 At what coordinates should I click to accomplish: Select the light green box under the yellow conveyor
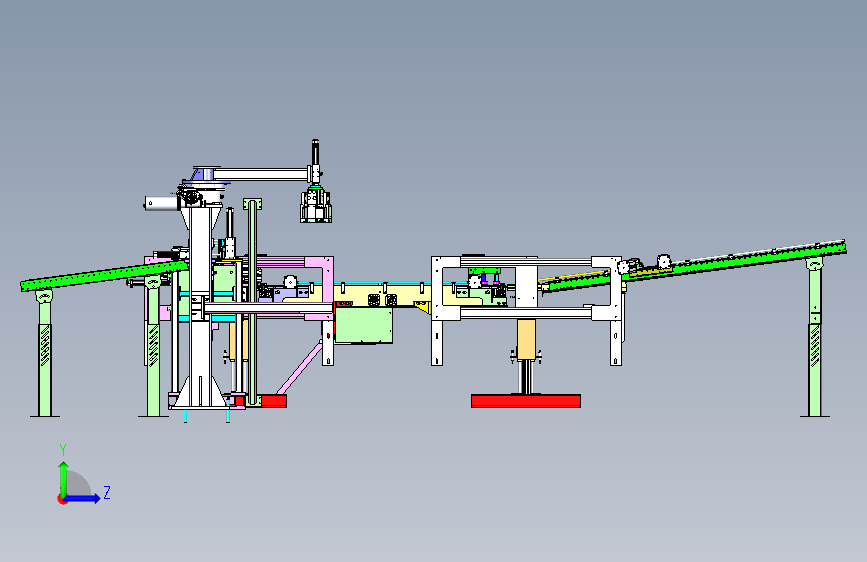(364, 325)
